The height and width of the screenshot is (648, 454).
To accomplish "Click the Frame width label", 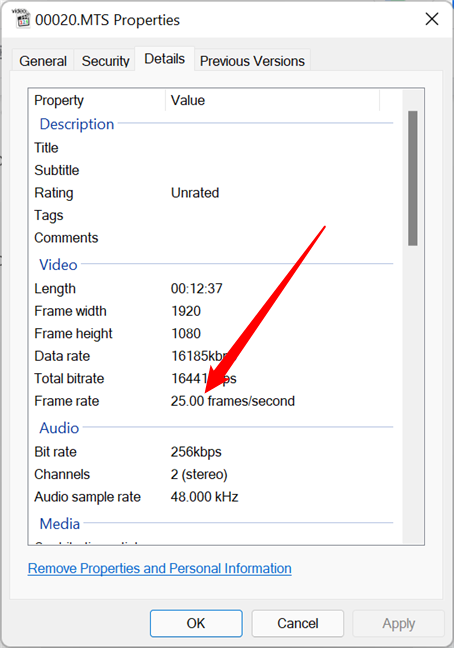I will [x=70, y=311].
